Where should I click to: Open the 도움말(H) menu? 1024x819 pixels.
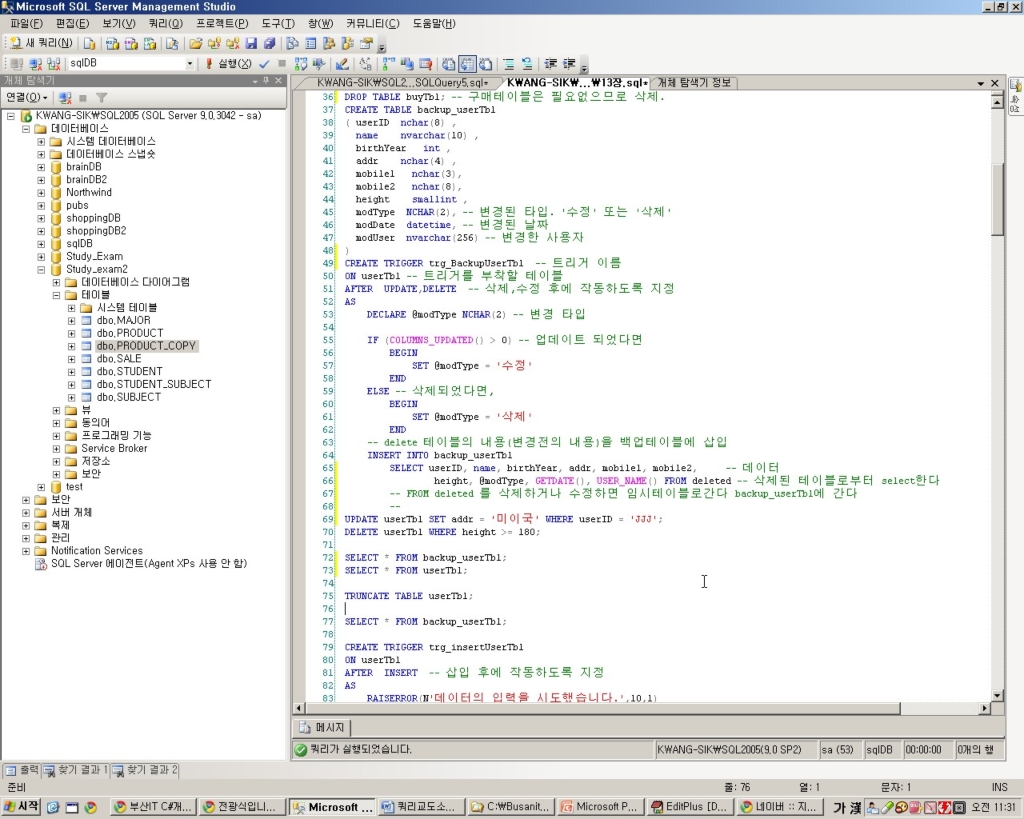(x=434, y=24)
